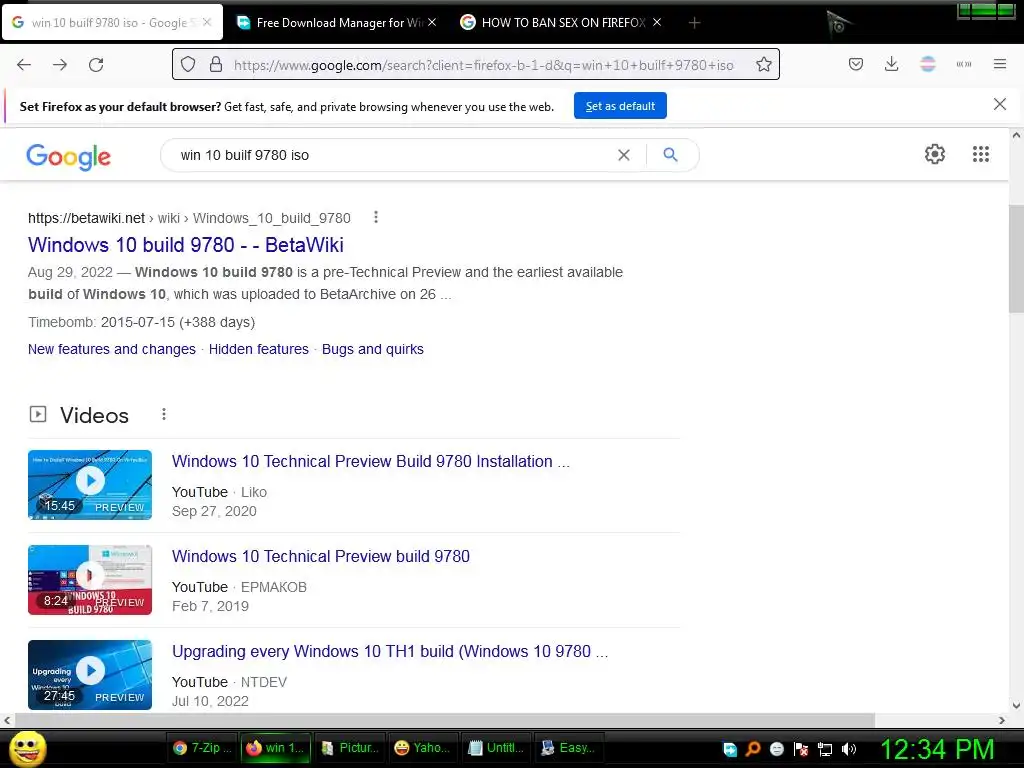This screenshot has width=1024, height=768.
Task: Click the striped flag extension icon
Action: [927, 64]
